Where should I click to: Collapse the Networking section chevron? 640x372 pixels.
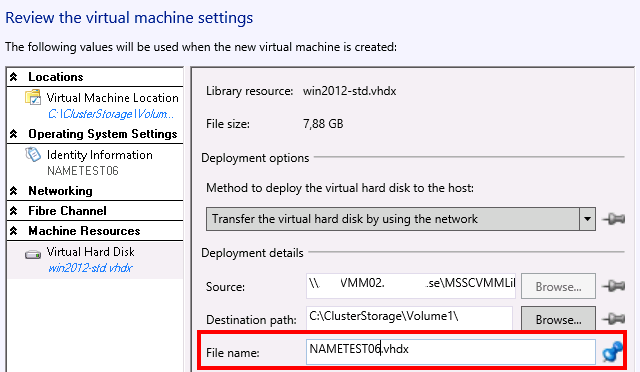pyautogui.click(x=13, y=191)
